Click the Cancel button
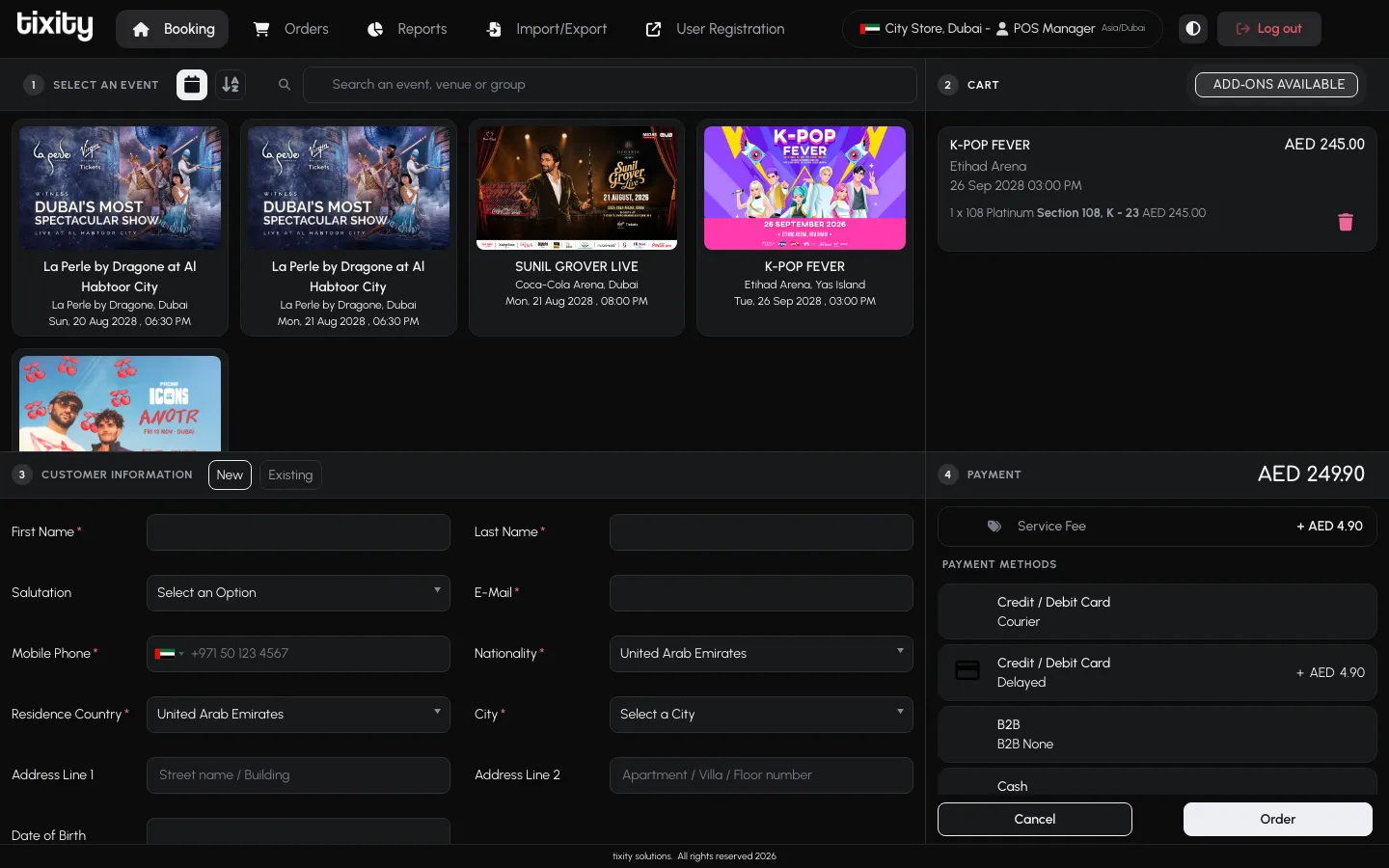Image resolution: width=1389 pixels, height=868 pixels. point(1035,820)
